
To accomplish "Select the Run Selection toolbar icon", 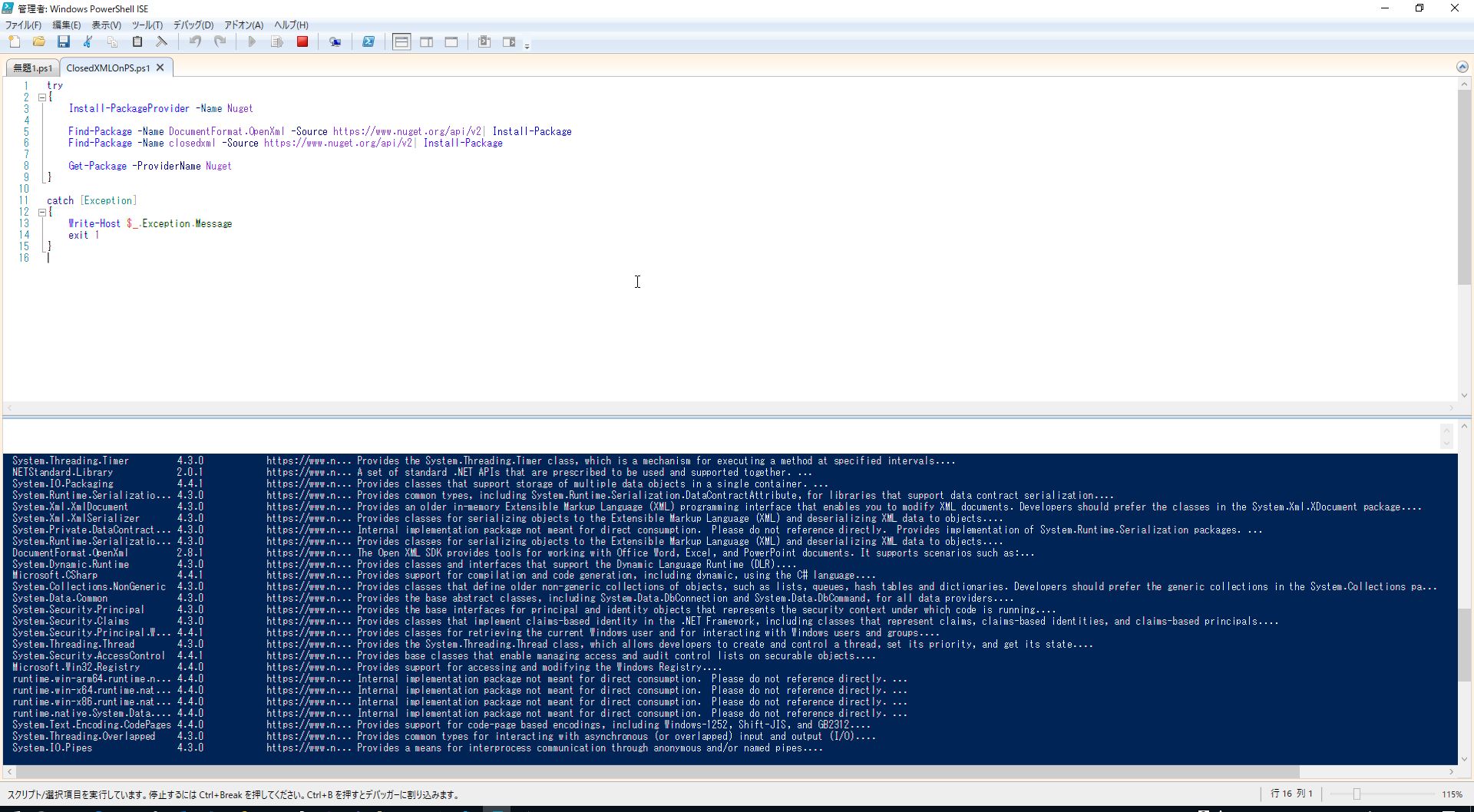I will click(277, 41).
